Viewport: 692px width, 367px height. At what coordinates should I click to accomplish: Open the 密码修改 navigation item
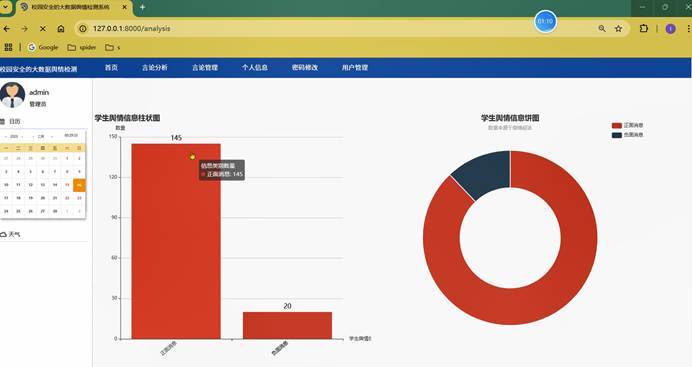[305, 67]
